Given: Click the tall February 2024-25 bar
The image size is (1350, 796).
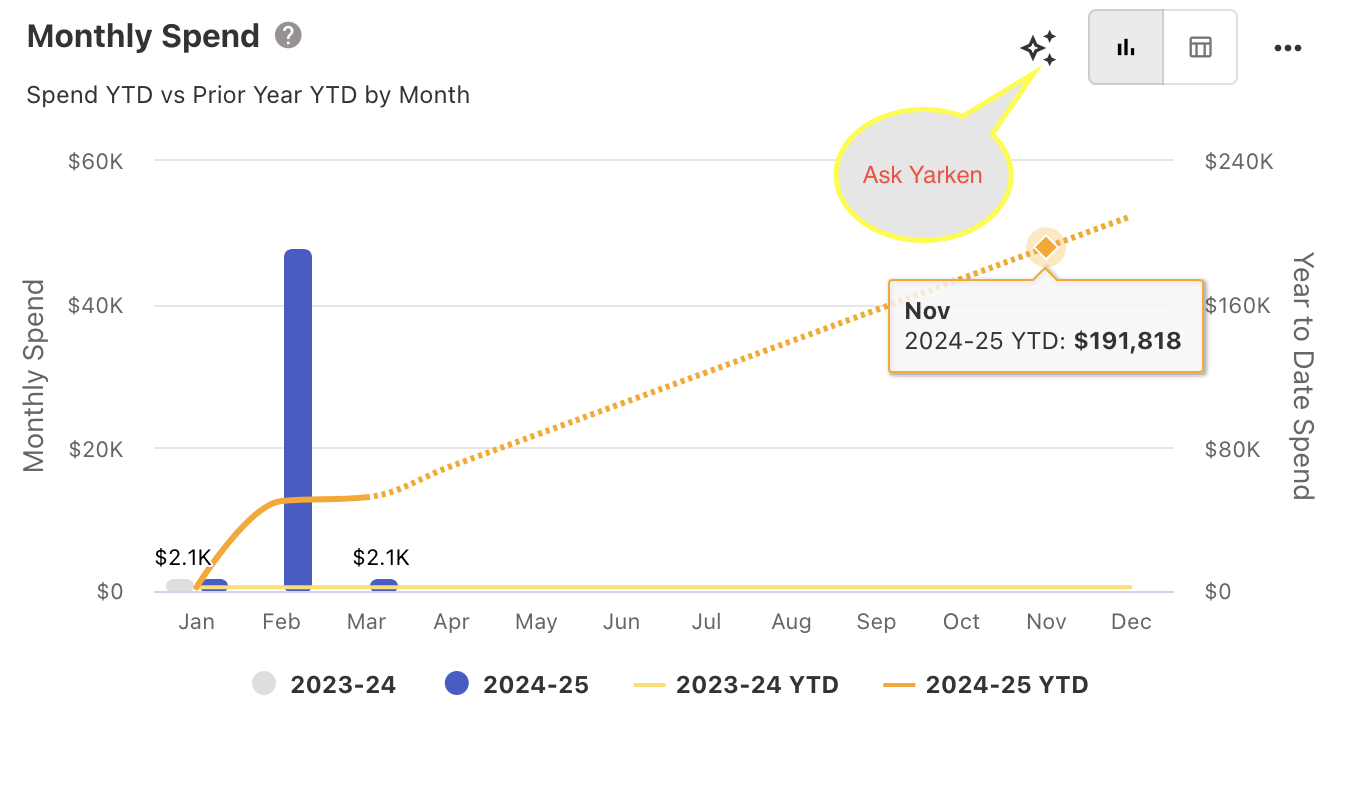Looking at the screenshot, I should tap(298, 420).
